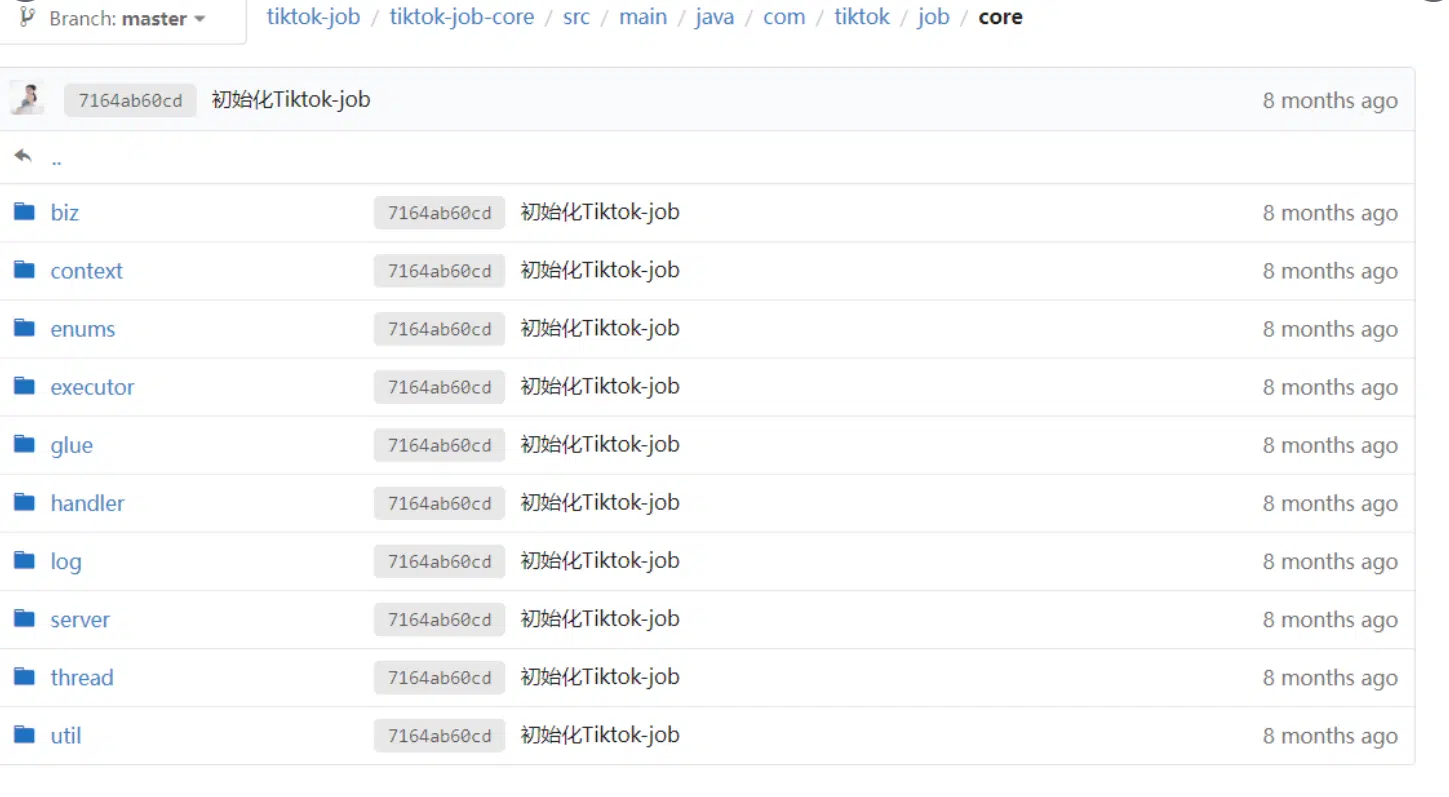1449x797 pixels.
Task: Open commit hash in the thread row
Action: coord(440,677)
